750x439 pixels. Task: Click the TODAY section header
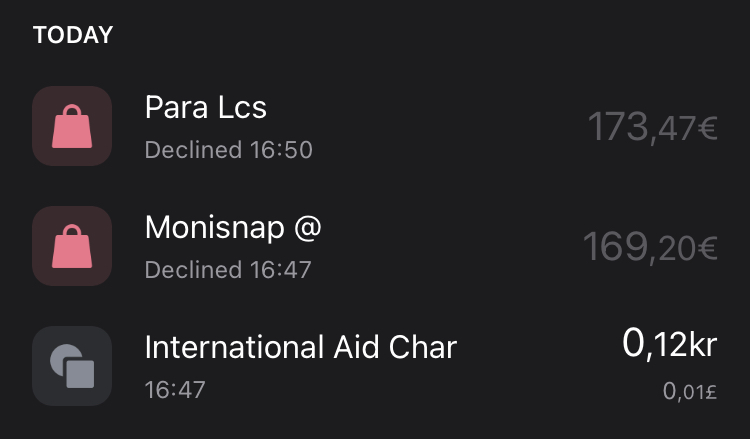(73, 35)
